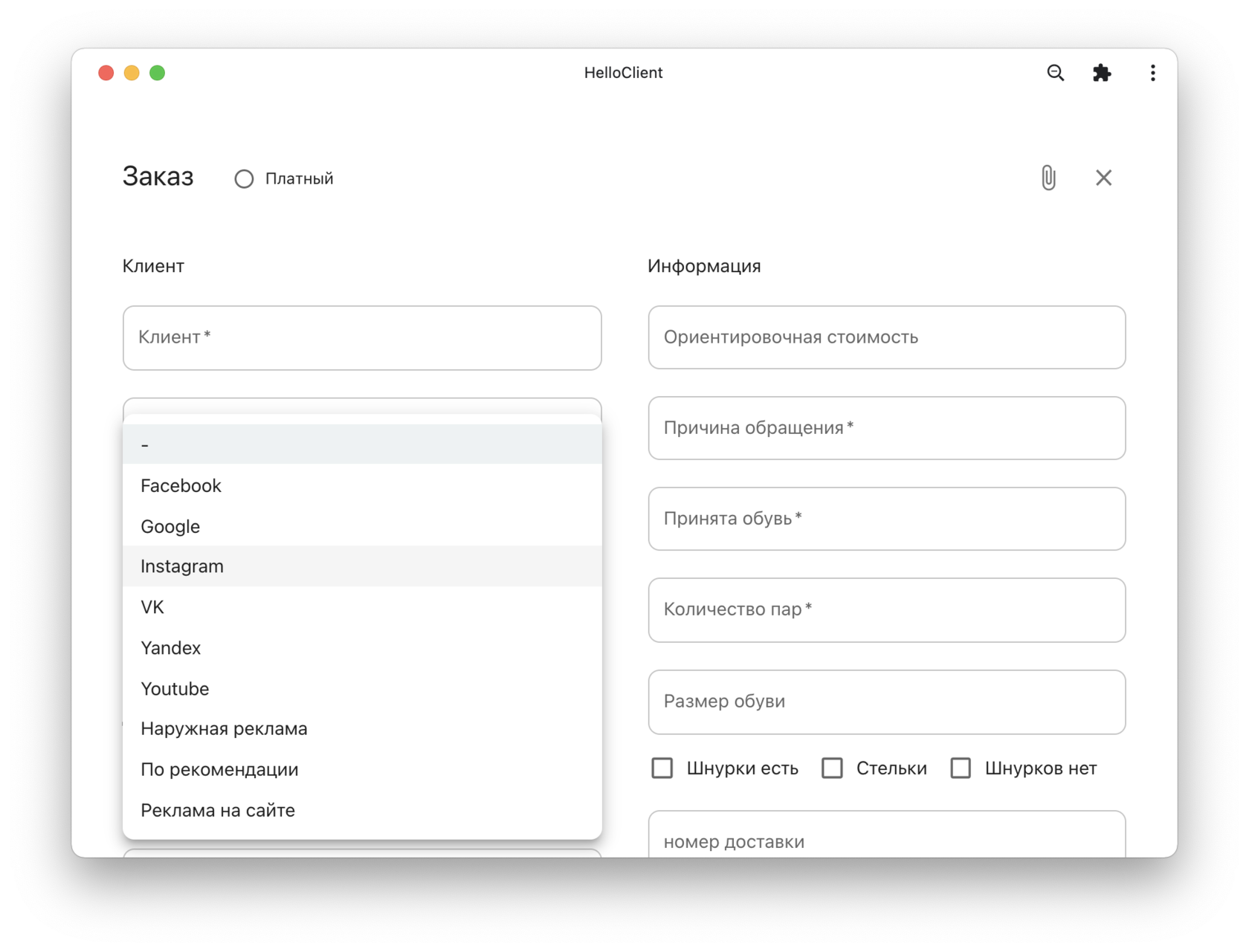Open the search magnifier icon

pos(1055,73)
